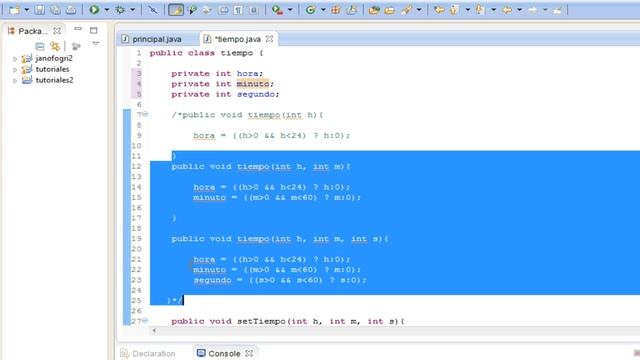The image size is (640, 360).
Task: Click the Open Task folder icon
Action: pos(390,10)
